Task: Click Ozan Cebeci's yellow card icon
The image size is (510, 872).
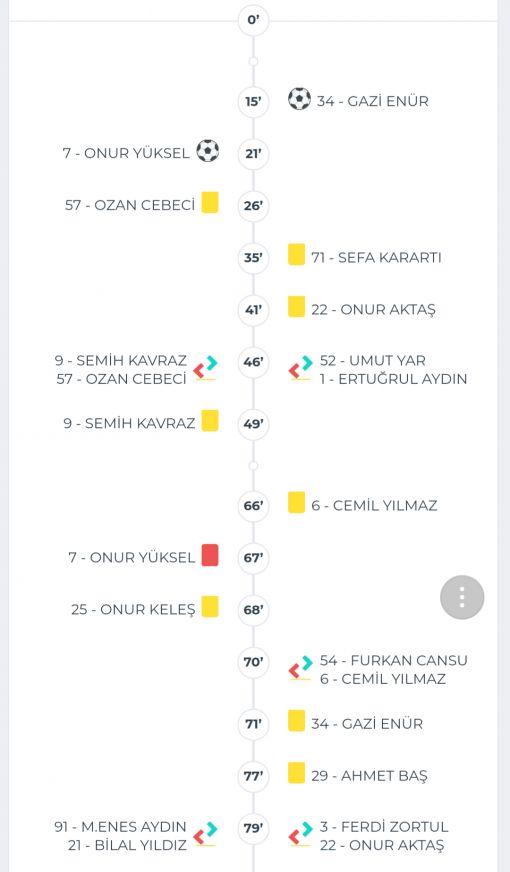Action: 210,203
